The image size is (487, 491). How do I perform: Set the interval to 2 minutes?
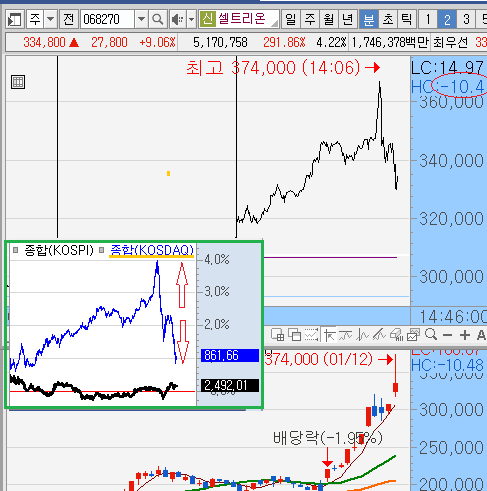click(x=447, y=20)
